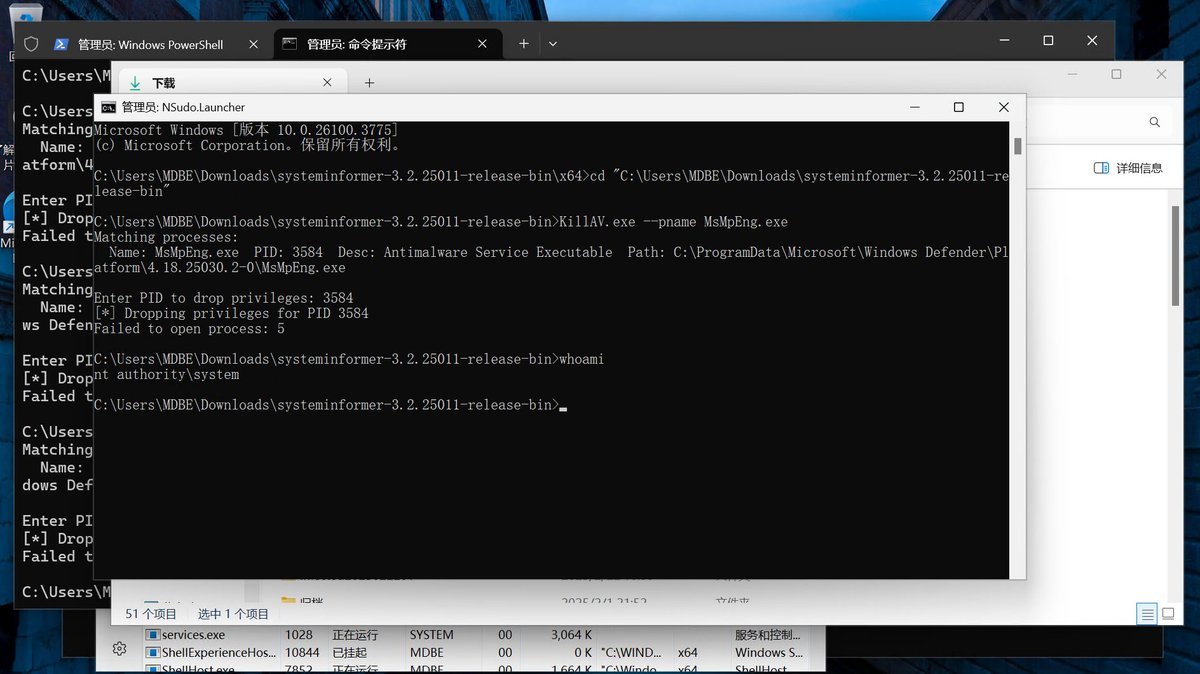Maximize the File Explorer window
Screen dimensions: 1200x674
click(1116, 75)
